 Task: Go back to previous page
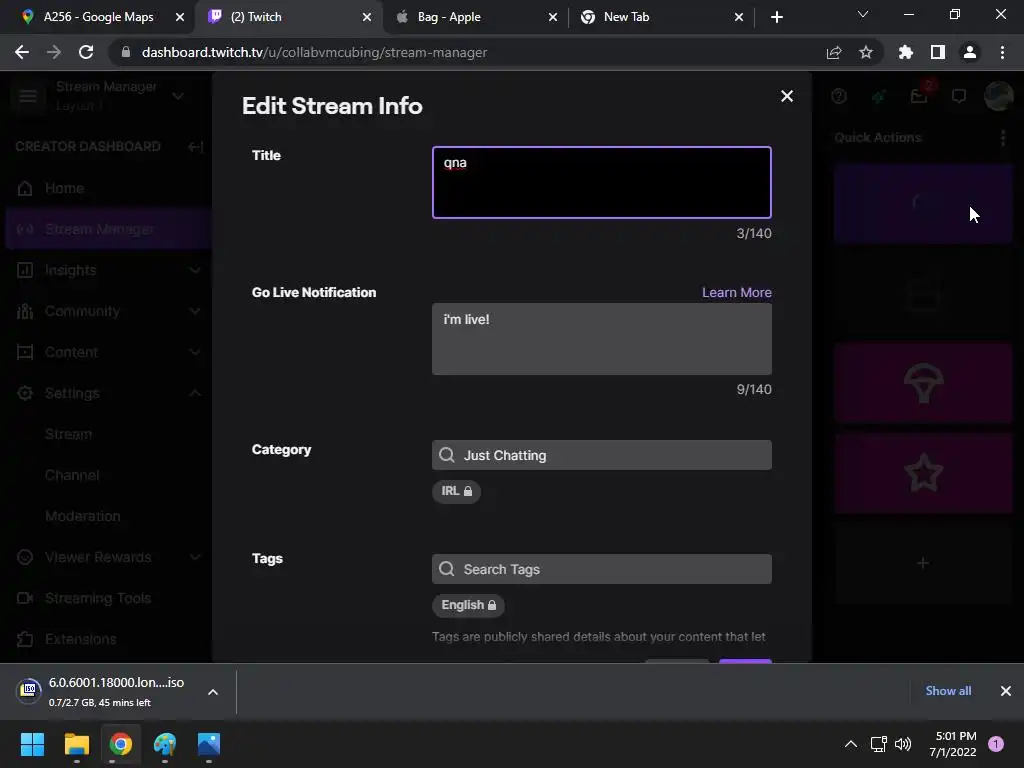pyautogui.click(x=22, y=52)
